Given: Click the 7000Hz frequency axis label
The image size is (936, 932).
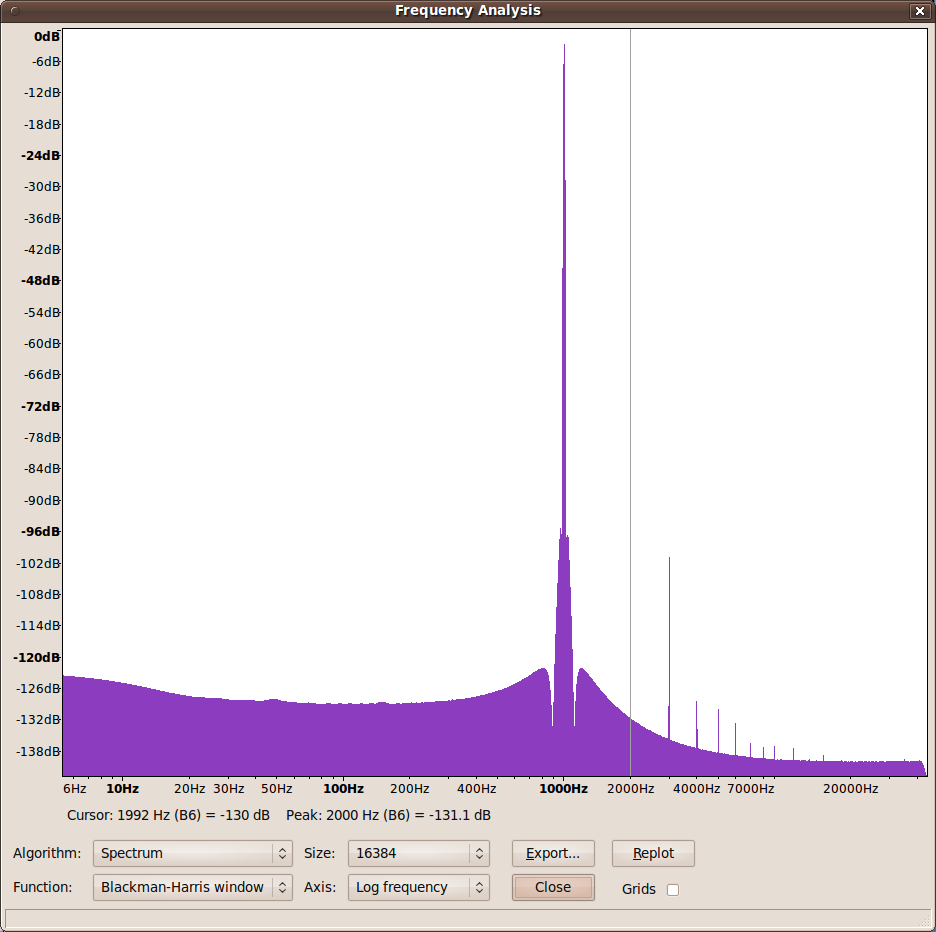Looking at the screenshot, I should click(x=750, y=789).
